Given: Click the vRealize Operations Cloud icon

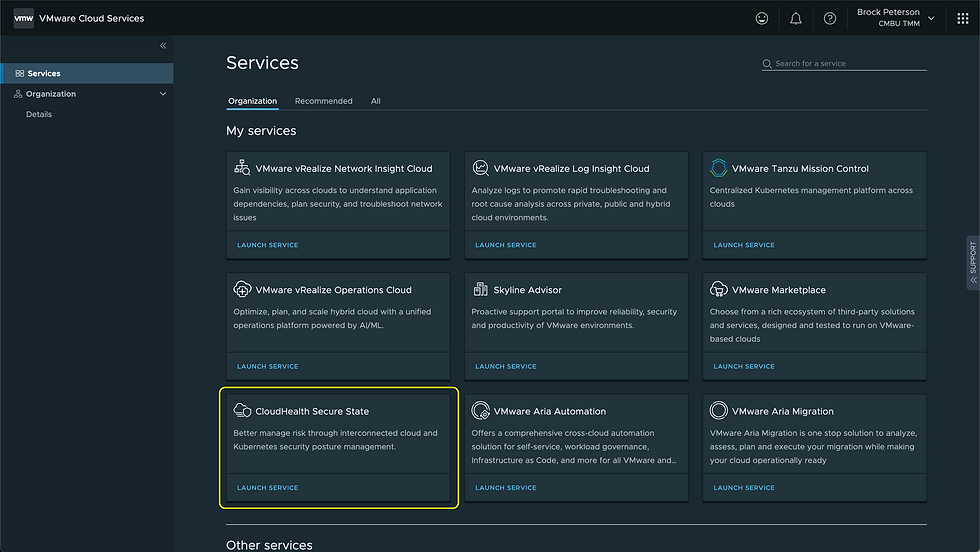Looking at the screenshot, I should coord(242,289).
